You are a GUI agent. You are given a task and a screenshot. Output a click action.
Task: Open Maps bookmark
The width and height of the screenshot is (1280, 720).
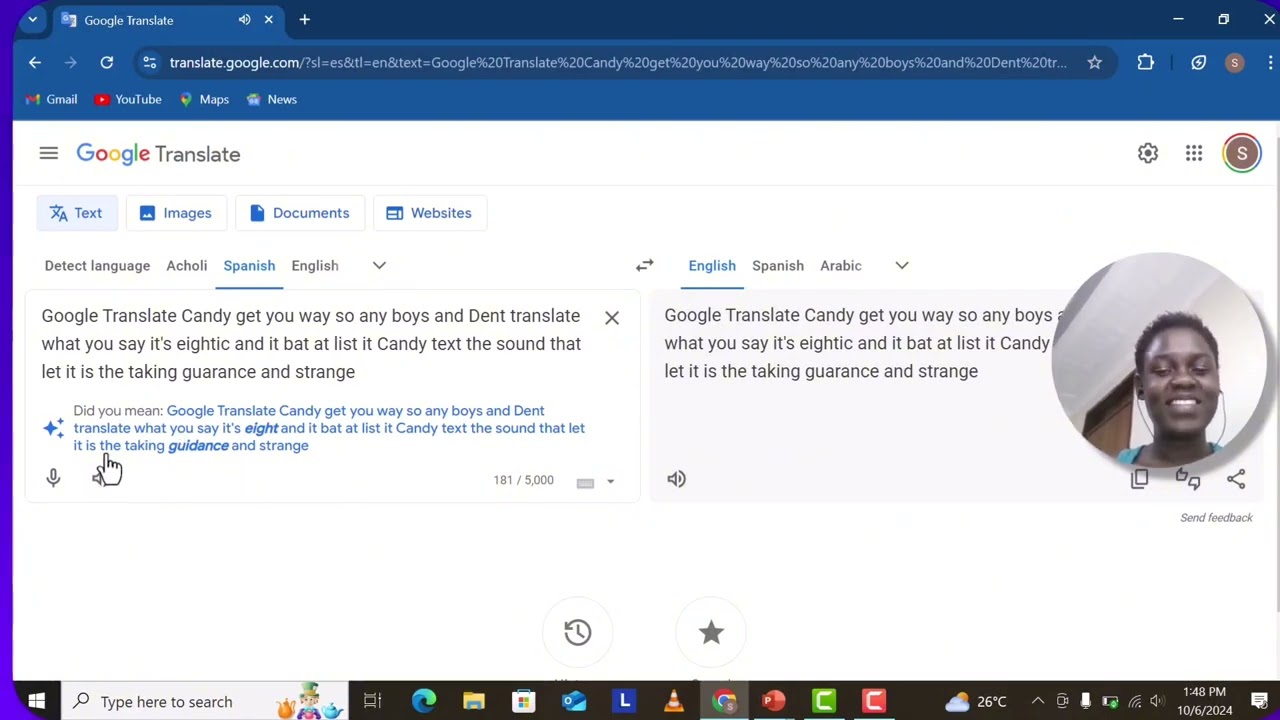tap(204, 99)
